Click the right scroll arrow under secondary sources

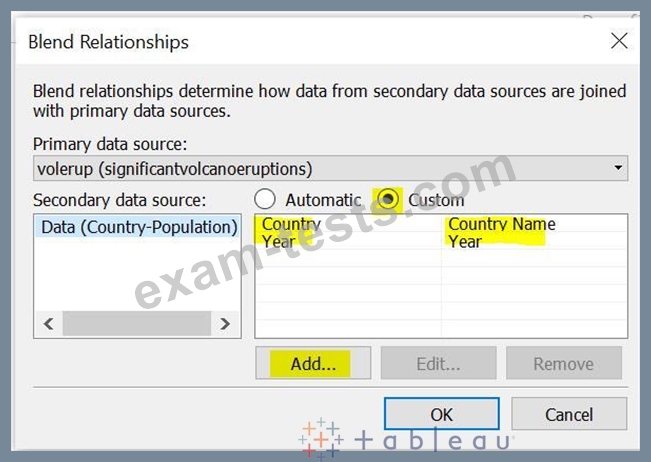coord(225,323)
